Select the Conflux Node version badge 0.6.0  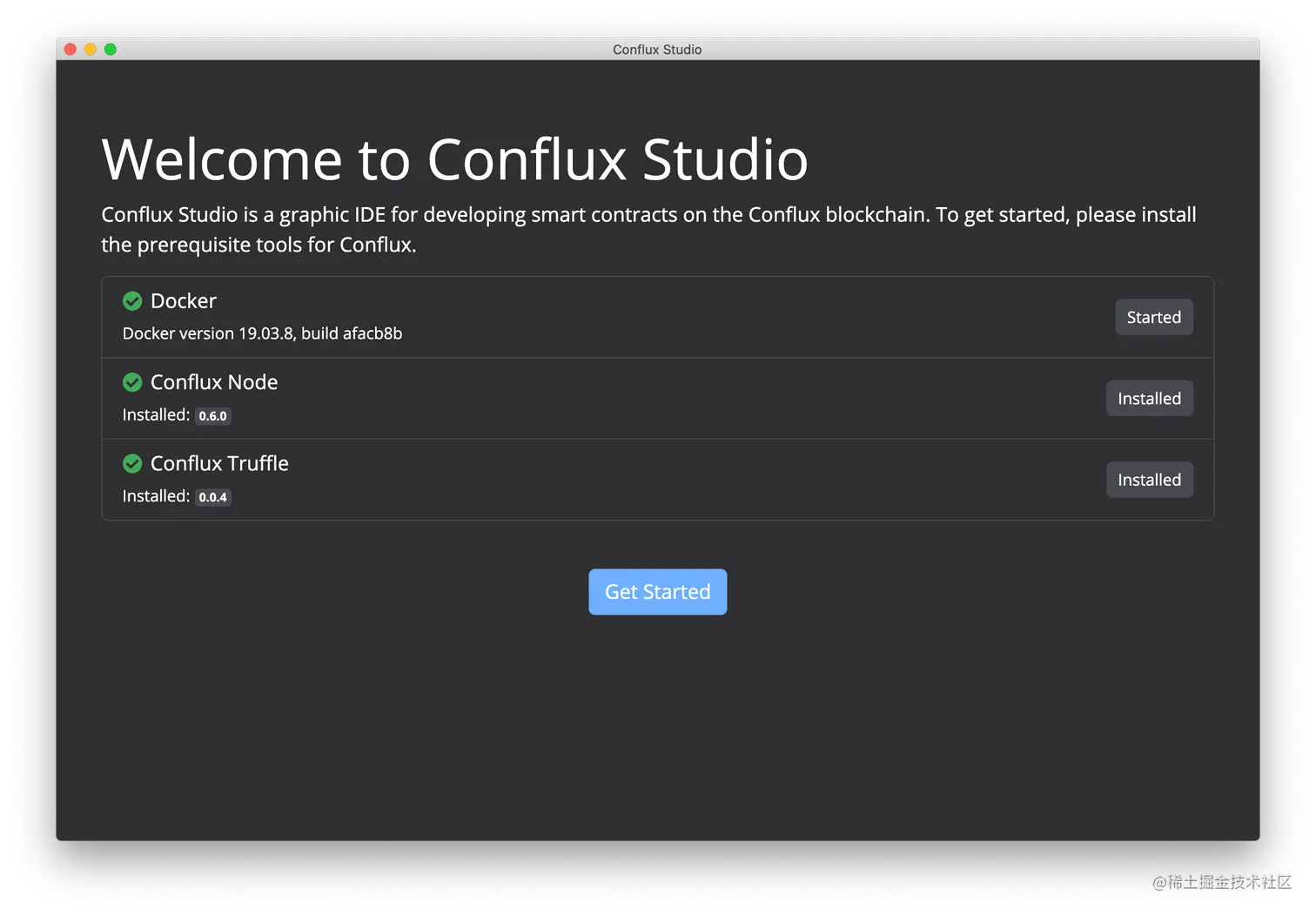[x=212, y=416]
